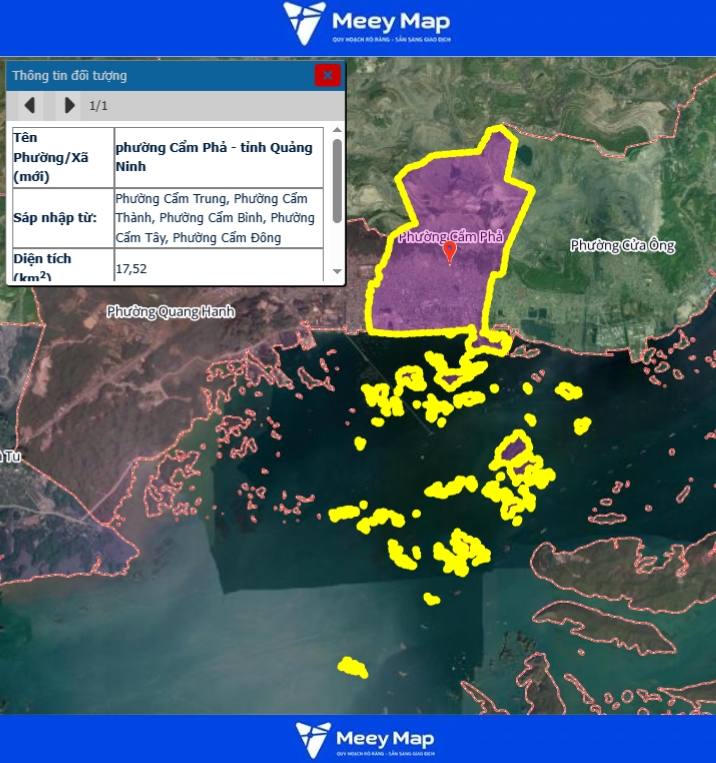Click the Meey Map logo in footer
The height and width of the screenshot is (763, 716).
point(367,739)
